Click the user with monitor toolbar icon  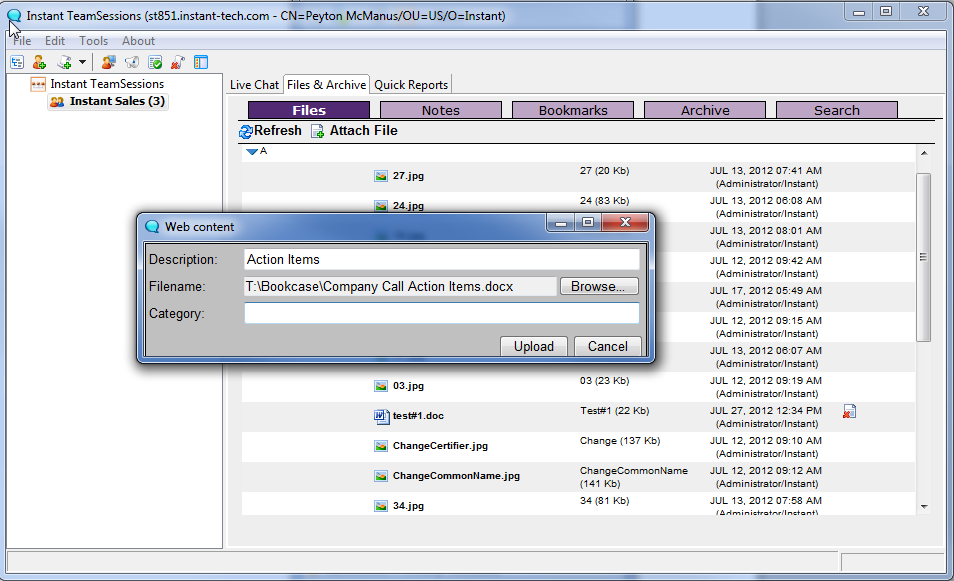tap(109, 62)
